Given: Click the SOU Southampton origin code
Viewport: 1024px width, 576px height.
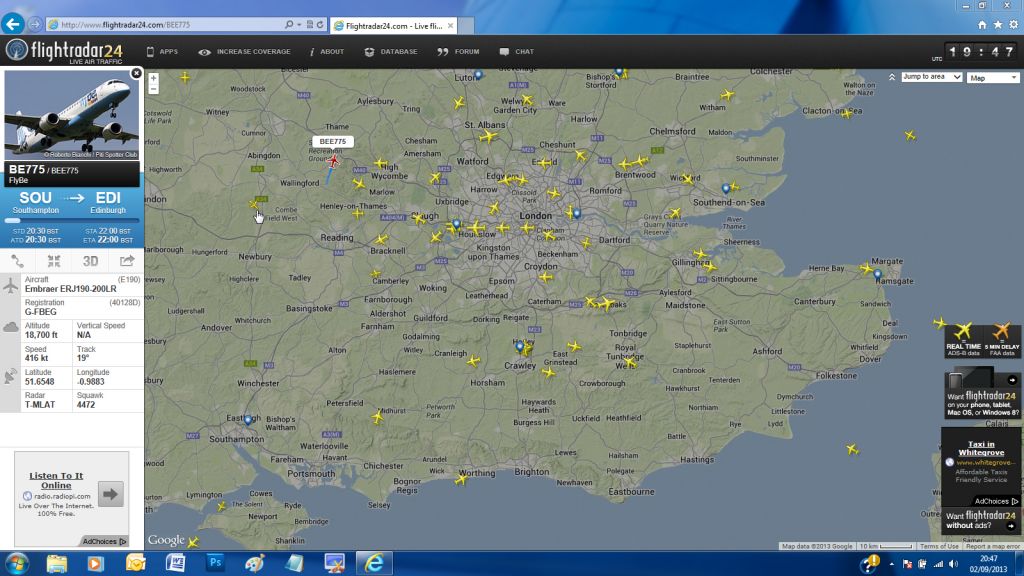Looking at the screenshot, I should 35,198.
